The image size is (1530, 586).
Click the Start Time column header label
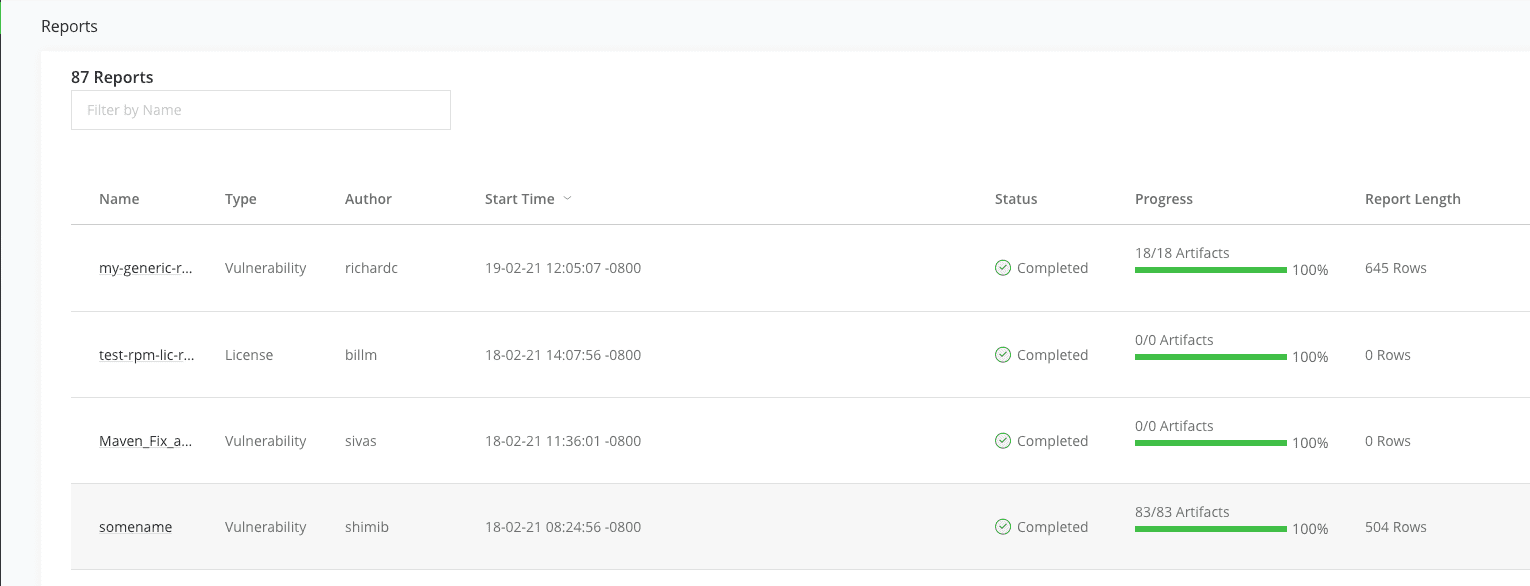pos(519,199)
